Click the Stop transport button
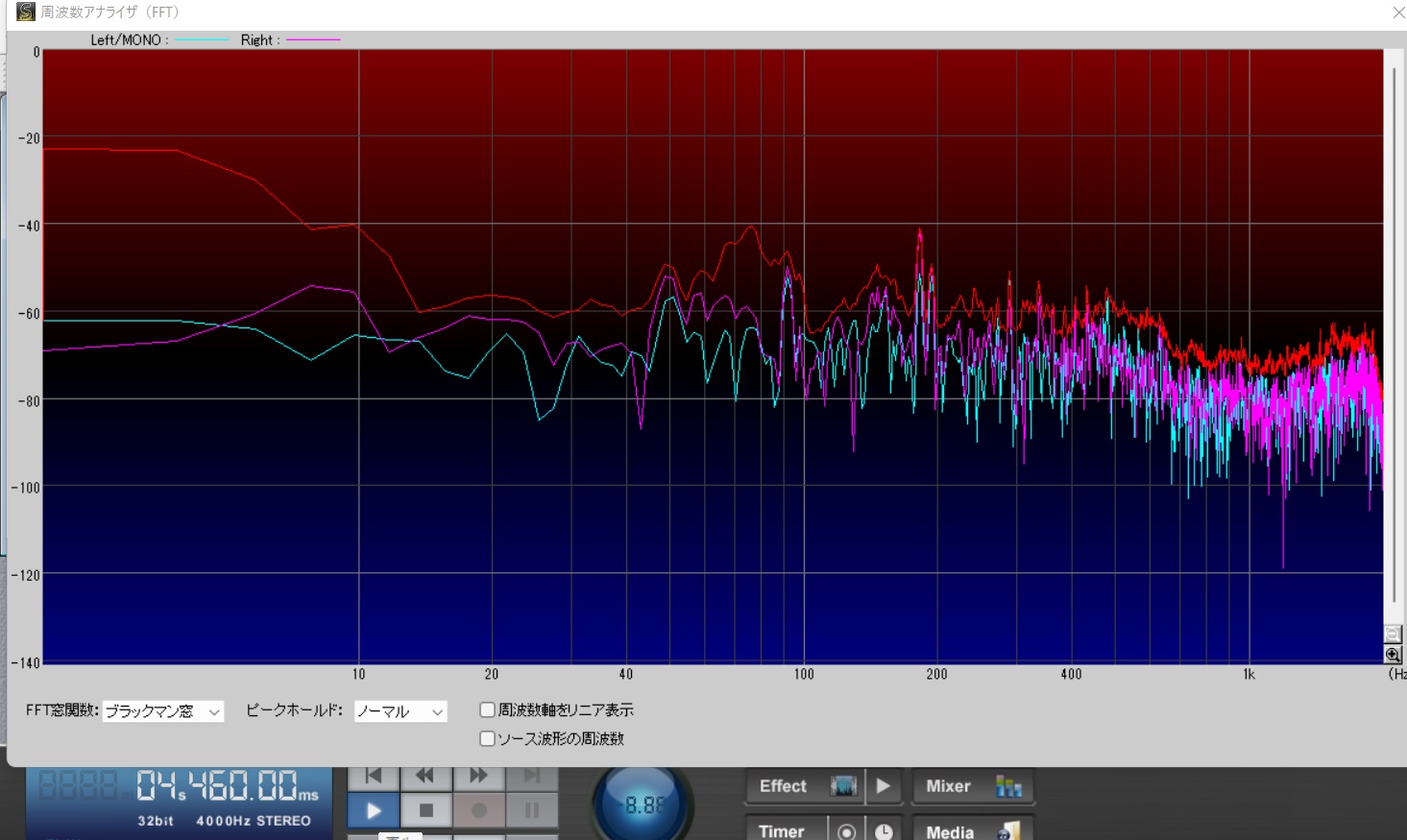This screenshot has width=1407, height=840. pyautogui.click(x=426, y=811)
